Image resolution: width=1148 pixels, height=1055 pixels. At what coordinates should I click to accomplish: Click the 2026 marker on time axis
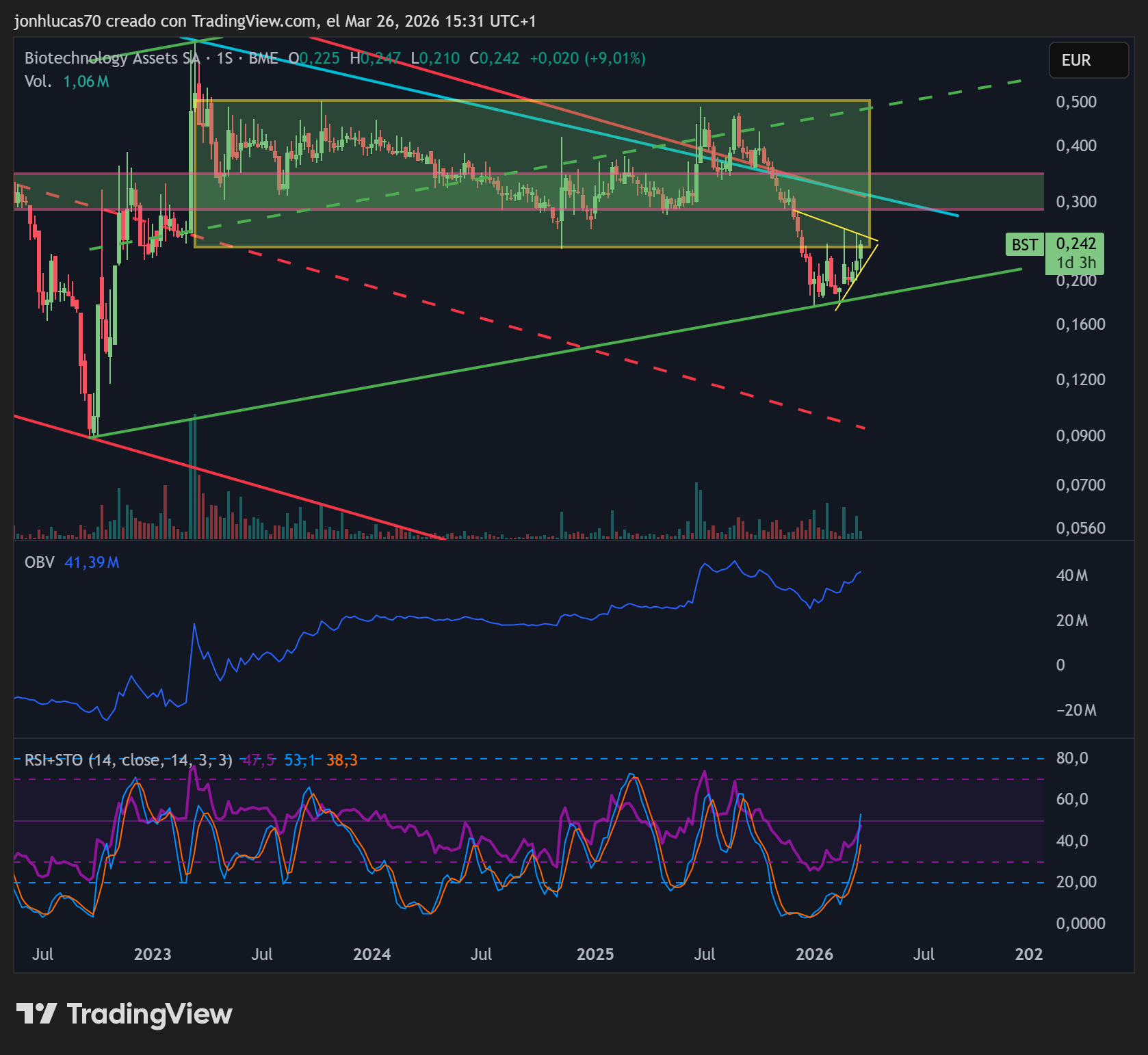pos(814,954)
